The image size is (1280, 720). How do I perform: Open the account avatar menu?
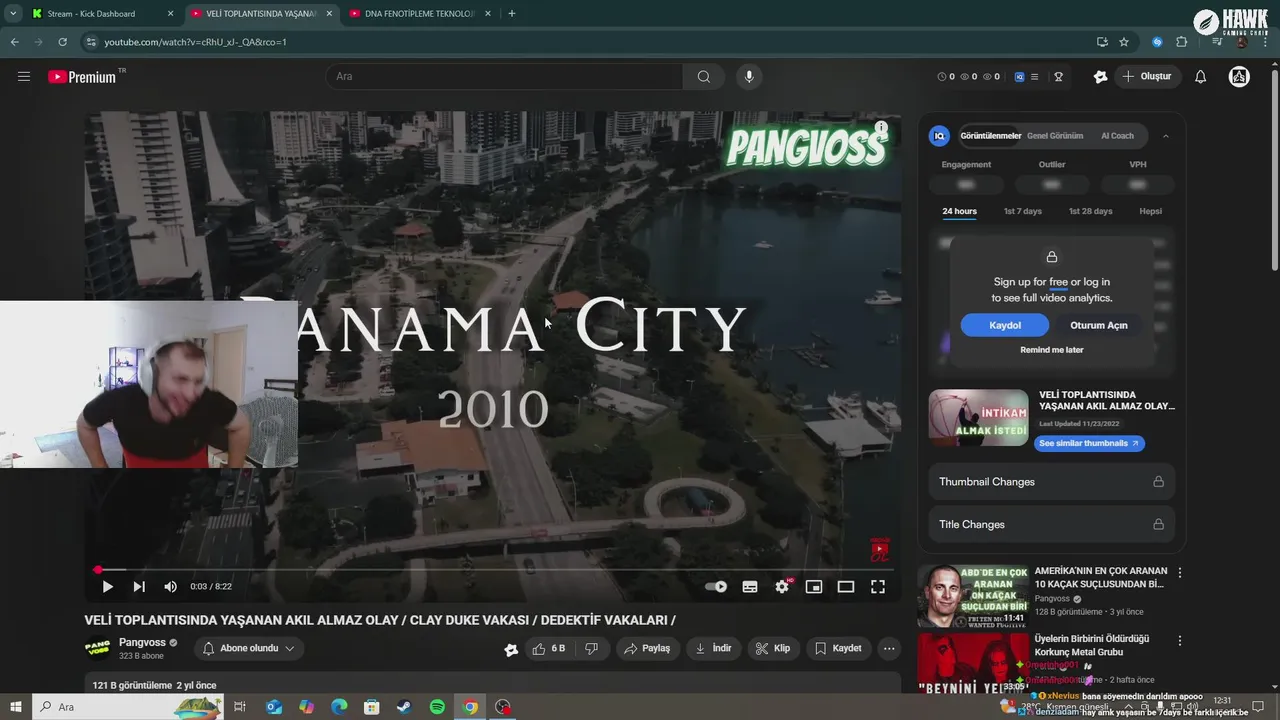[x=1239, y=77]
